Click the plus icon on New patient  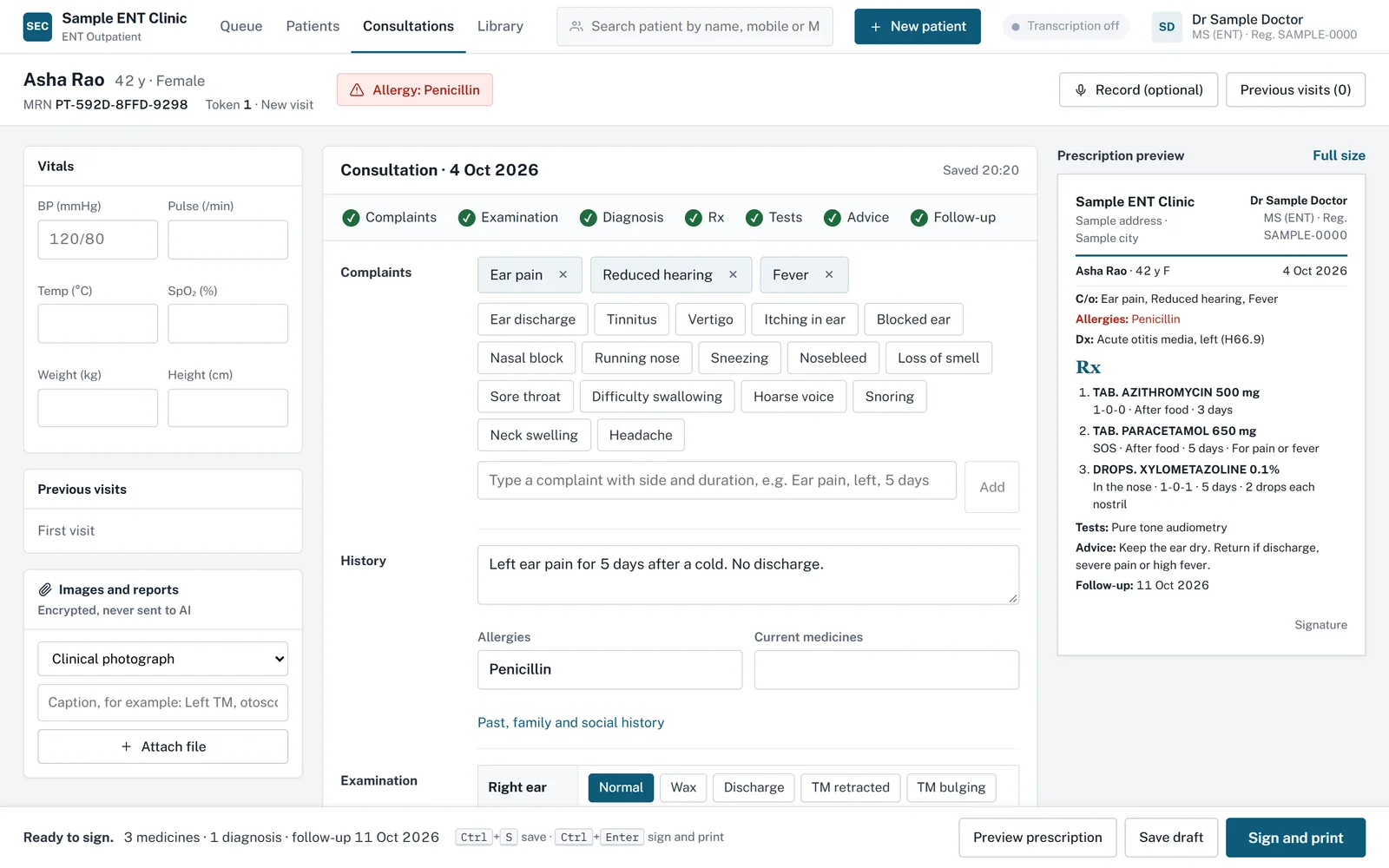pyautogui.click(x=875, y=27)
